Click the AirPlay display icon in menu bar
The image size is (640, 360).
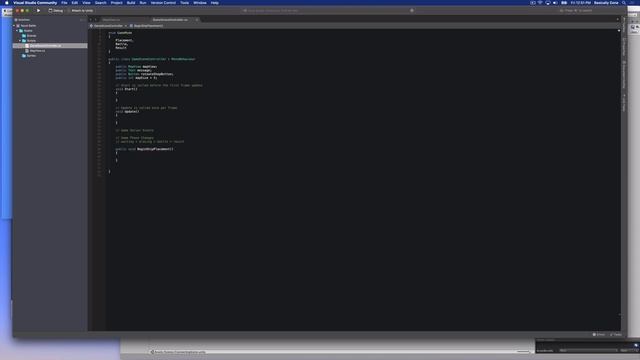coord(548,2)
